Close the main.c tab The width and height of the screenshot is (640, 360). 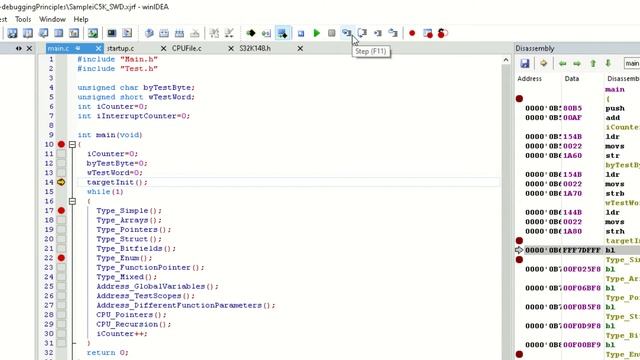click(98, 48)
